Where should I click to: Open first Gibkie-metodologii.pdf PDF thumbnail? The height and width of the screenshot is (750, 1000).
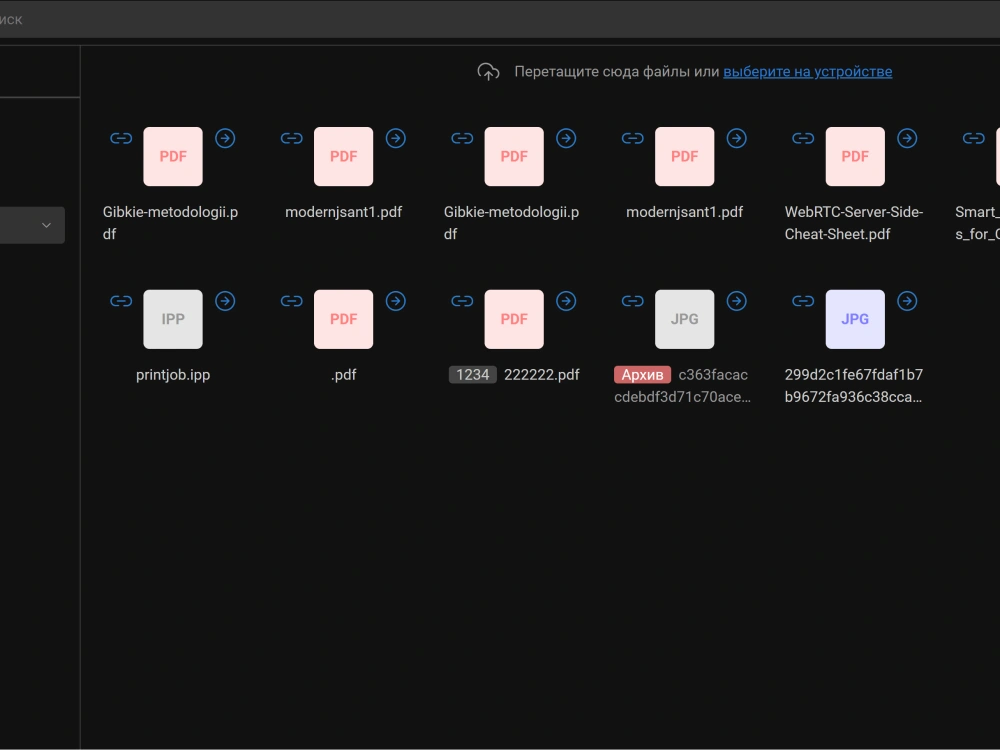[173, 156]
